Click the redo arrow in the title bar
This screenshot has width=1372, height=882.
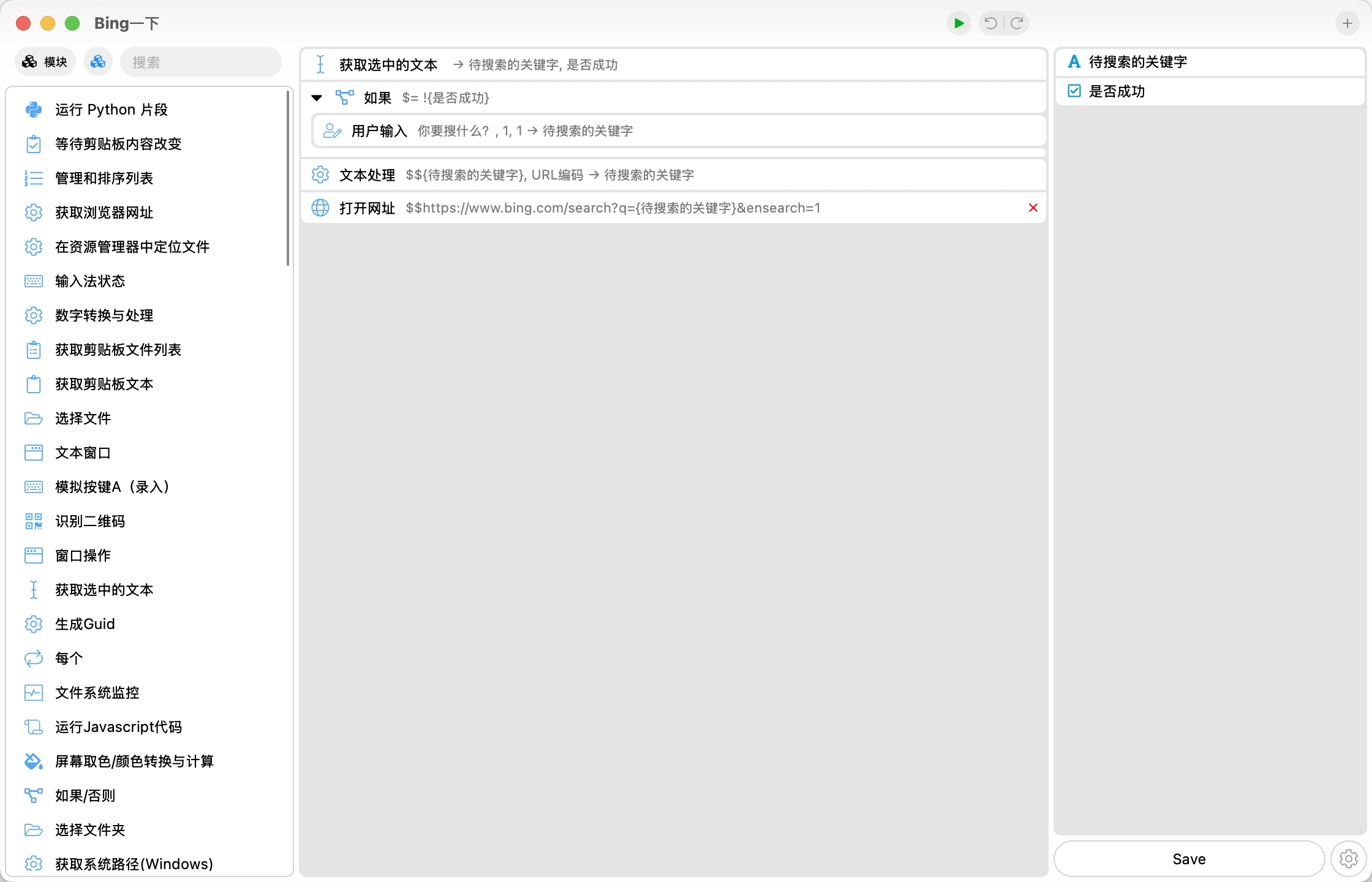pos(1017,23)
